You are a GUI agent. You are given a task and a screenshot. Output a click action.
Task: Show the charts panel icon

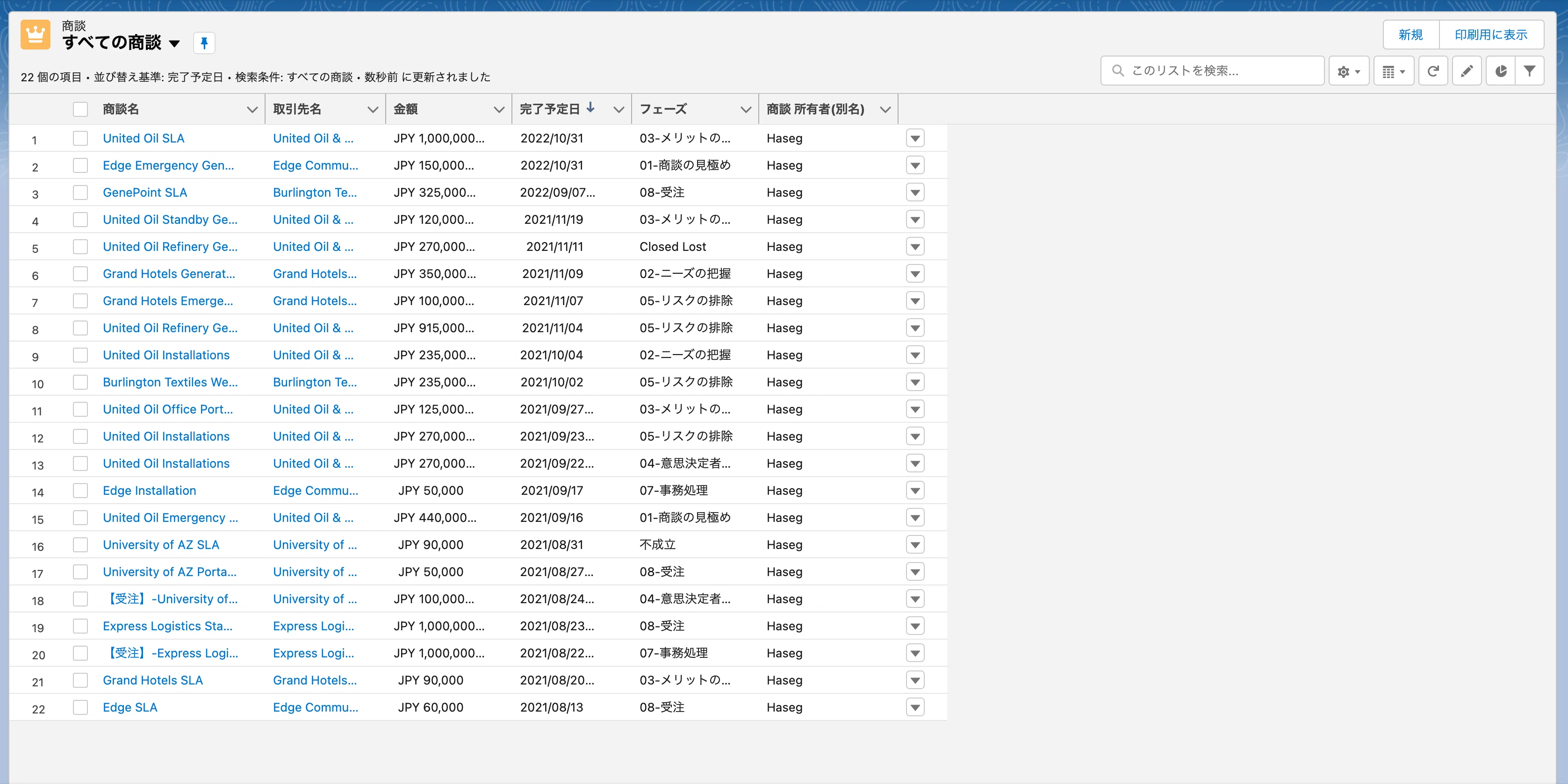1500,71
